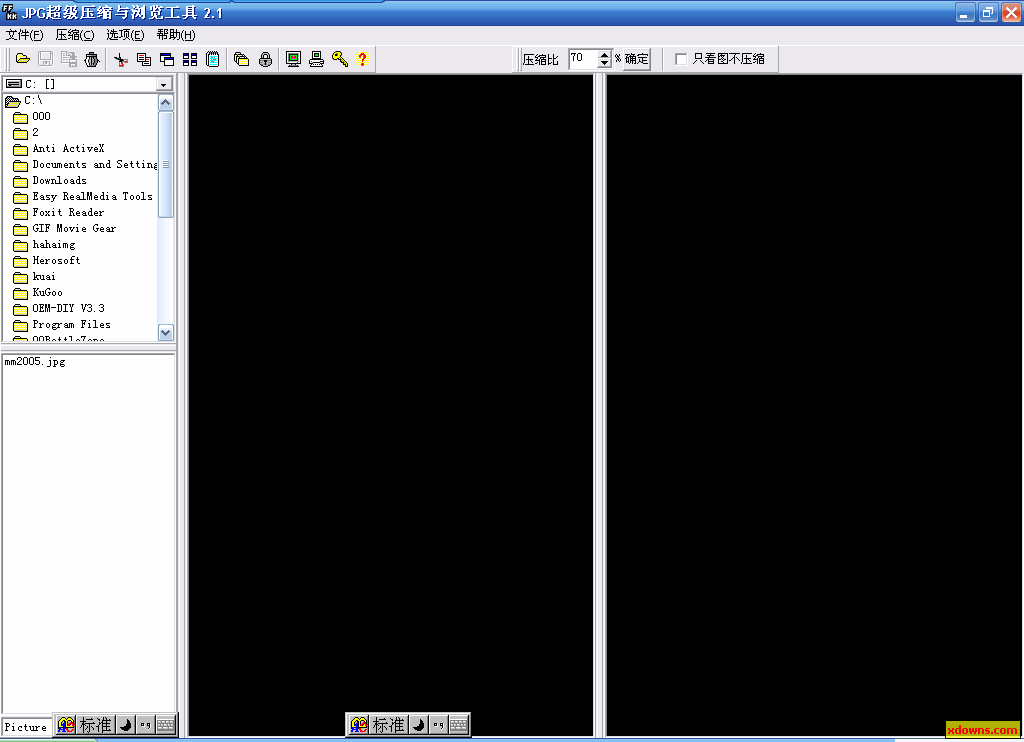The width and height of the screenshot is (1024, 742).
Task: Click the stacked yellow folders icon
Action: 242,59
